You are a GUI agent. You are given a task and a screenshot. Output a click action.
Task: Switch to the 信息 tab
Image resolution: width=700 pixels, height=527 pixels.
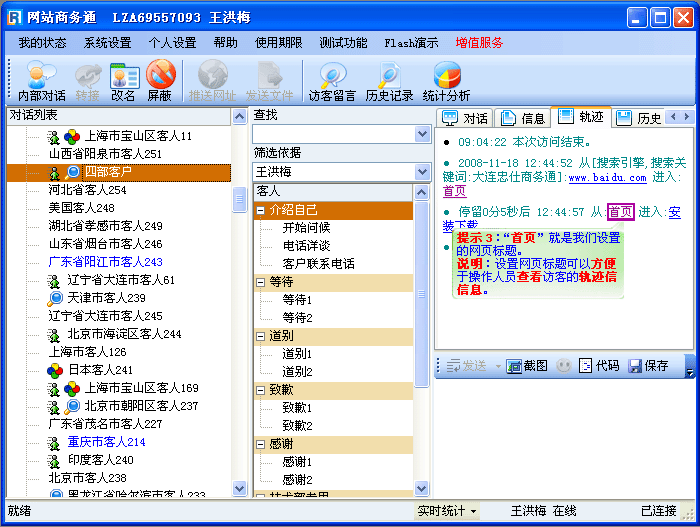click(524, 118)
